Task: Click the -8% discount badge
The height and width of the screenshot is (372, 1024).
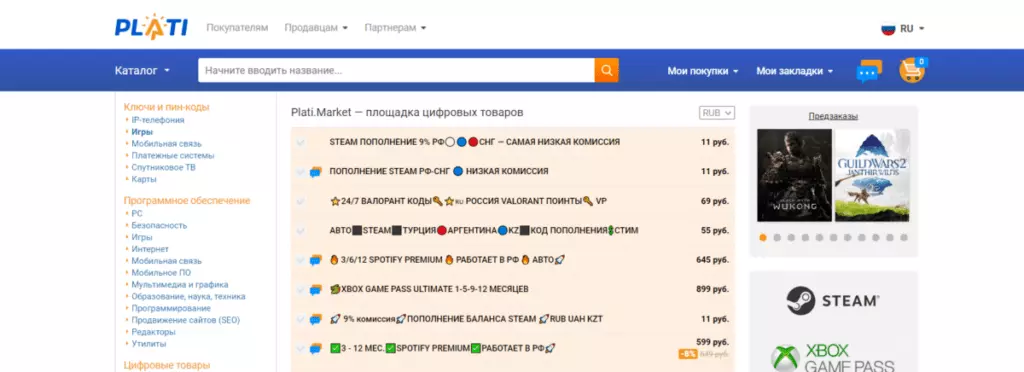Action: click(x=688, y=354)
